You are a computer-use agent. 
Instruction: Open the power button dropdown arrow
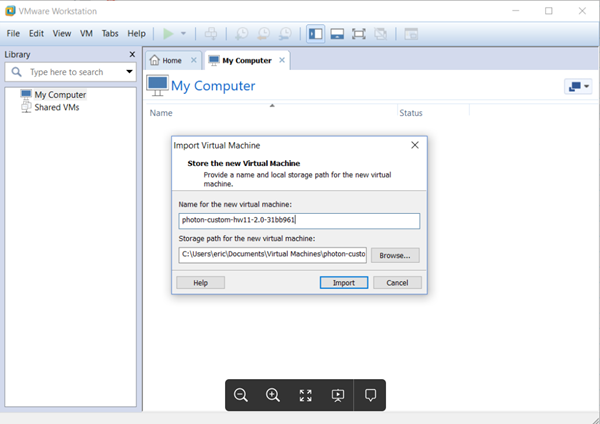183,33
